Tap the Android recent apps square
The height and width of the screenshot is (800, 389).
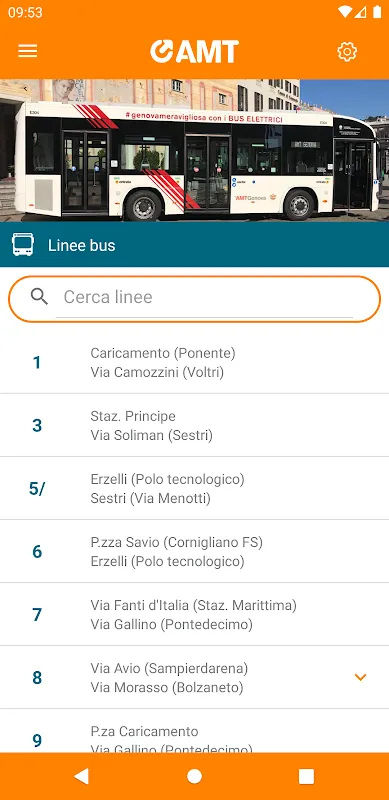tap(306, 776)
